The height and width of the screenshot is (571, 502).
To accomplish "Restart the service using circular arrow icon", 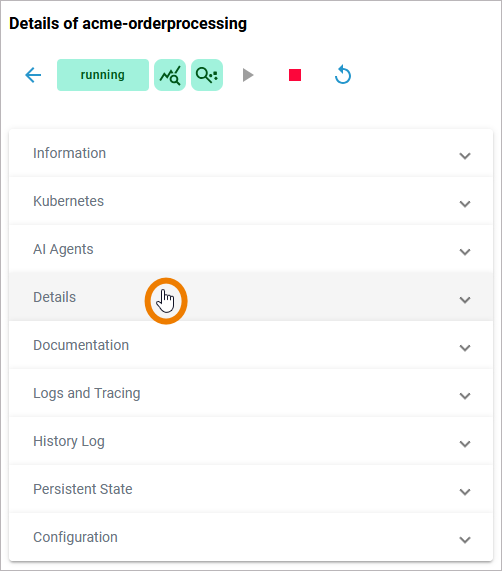I will [343, 75].
